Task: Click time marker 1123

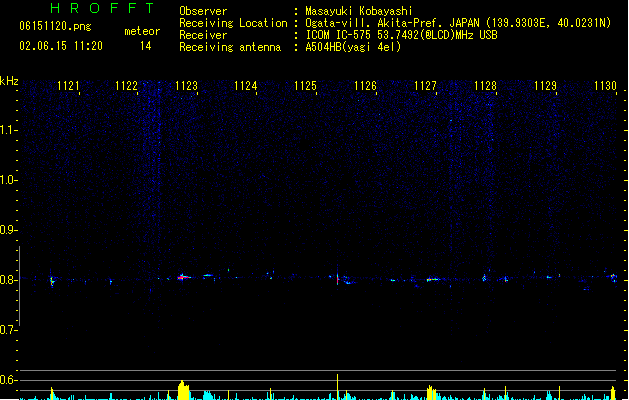Action: coord(187,86)
